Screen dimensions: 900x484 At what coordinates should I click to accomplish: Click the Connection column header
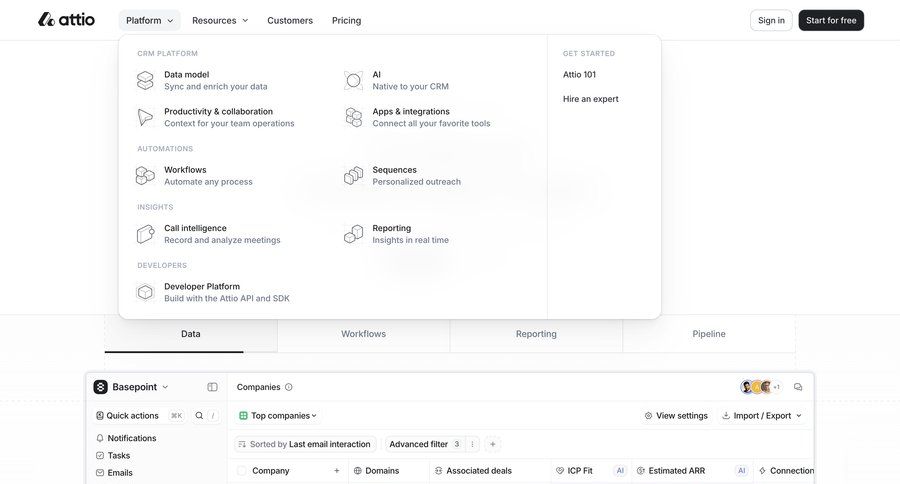tap(784, 471)
